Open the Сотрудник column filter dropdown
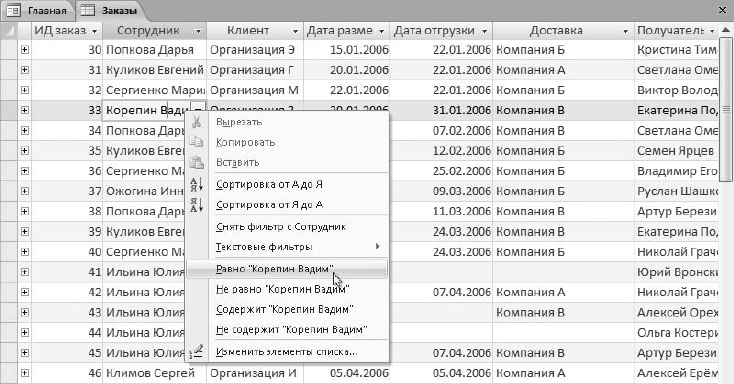Viewport: 734px width, 384px height. tap(198, 31)
